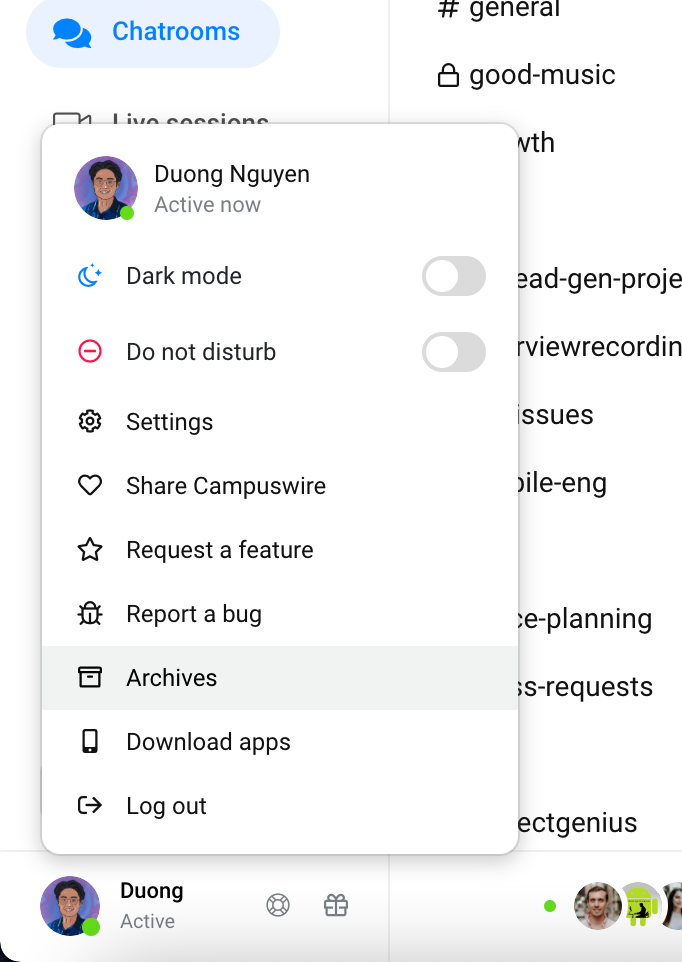Turn on the Do not disturb switch
The image size is (682, 962).
point(454,352)
